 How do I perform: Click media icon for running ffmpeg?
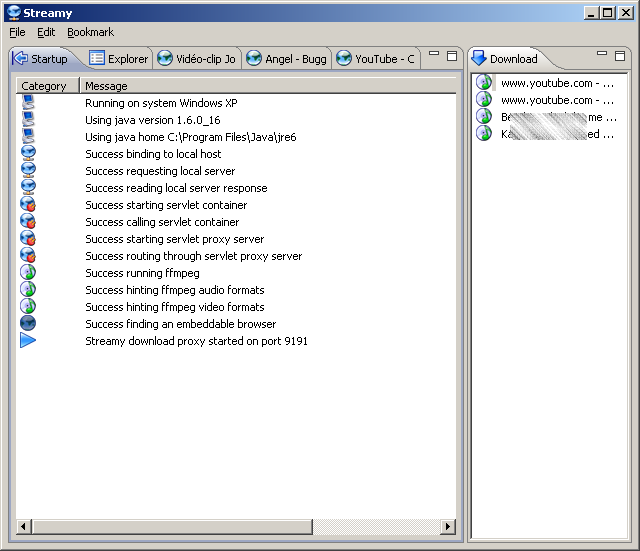(x=28, y=272)
